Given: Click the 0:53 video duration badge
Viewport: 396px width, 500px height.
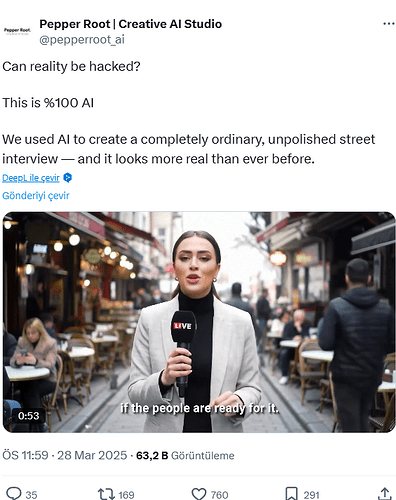Looking at the screenshot, I should (x=29, y=416).
